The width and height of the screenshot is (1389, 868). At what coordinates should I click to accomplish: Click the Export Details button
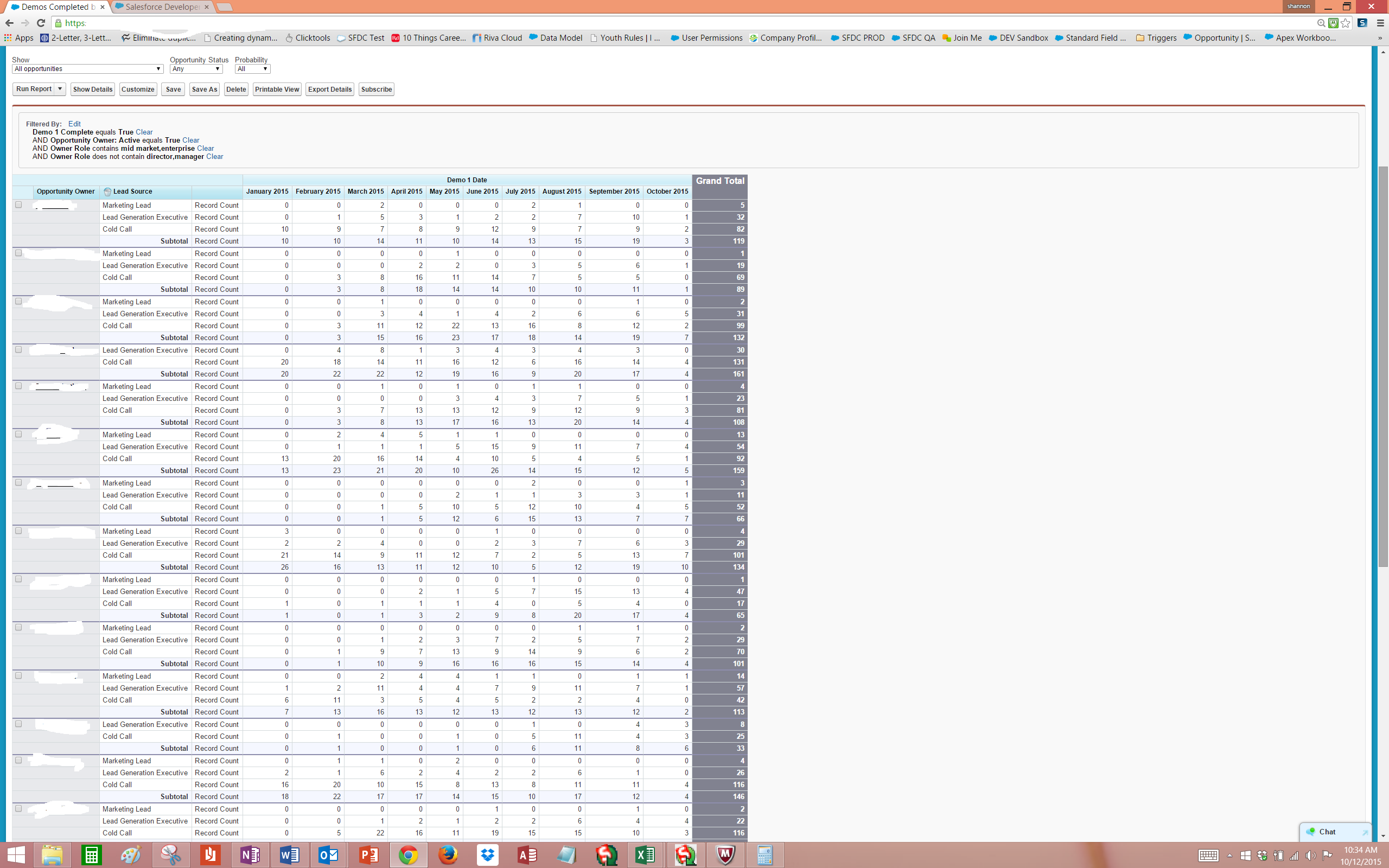[x=329, y=89]
